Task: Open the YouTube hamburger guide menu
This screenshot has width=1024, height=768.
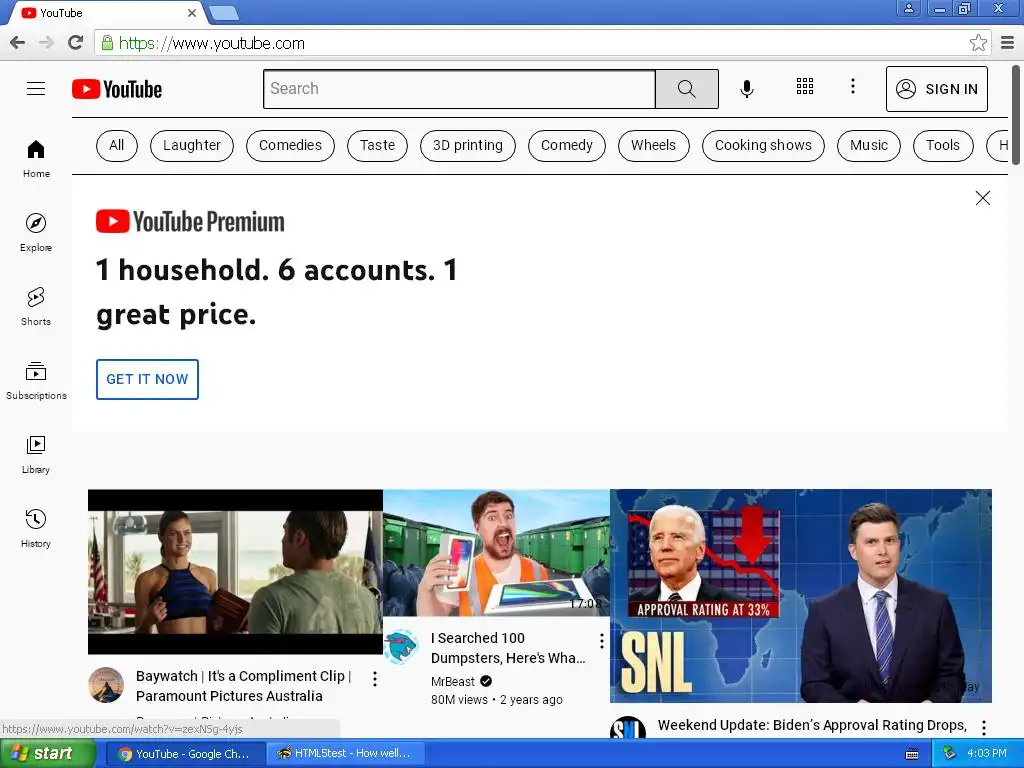Action: pyautogui.click(x=36, y=88)
